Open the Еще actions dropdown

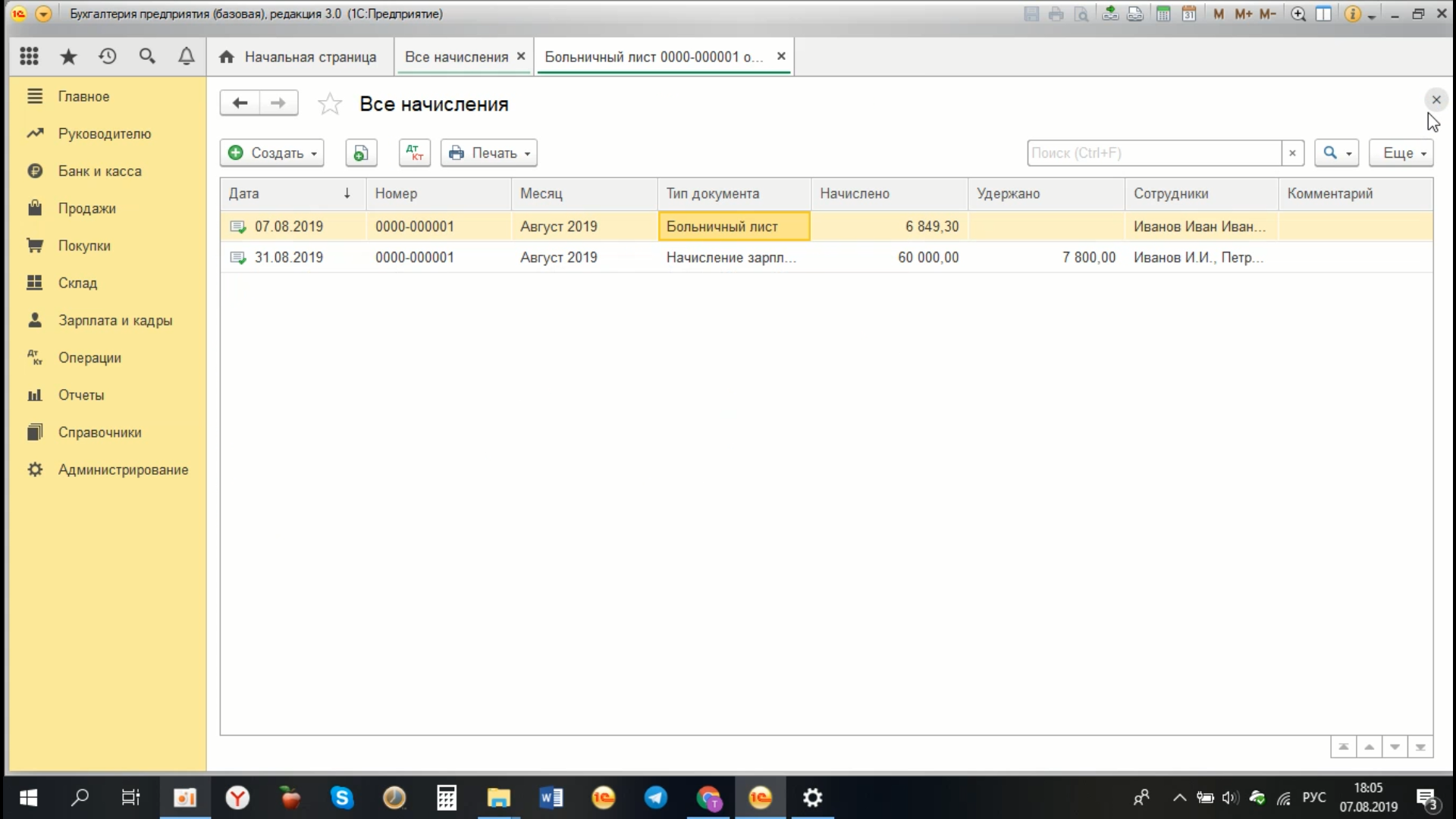pos(1401,153)
